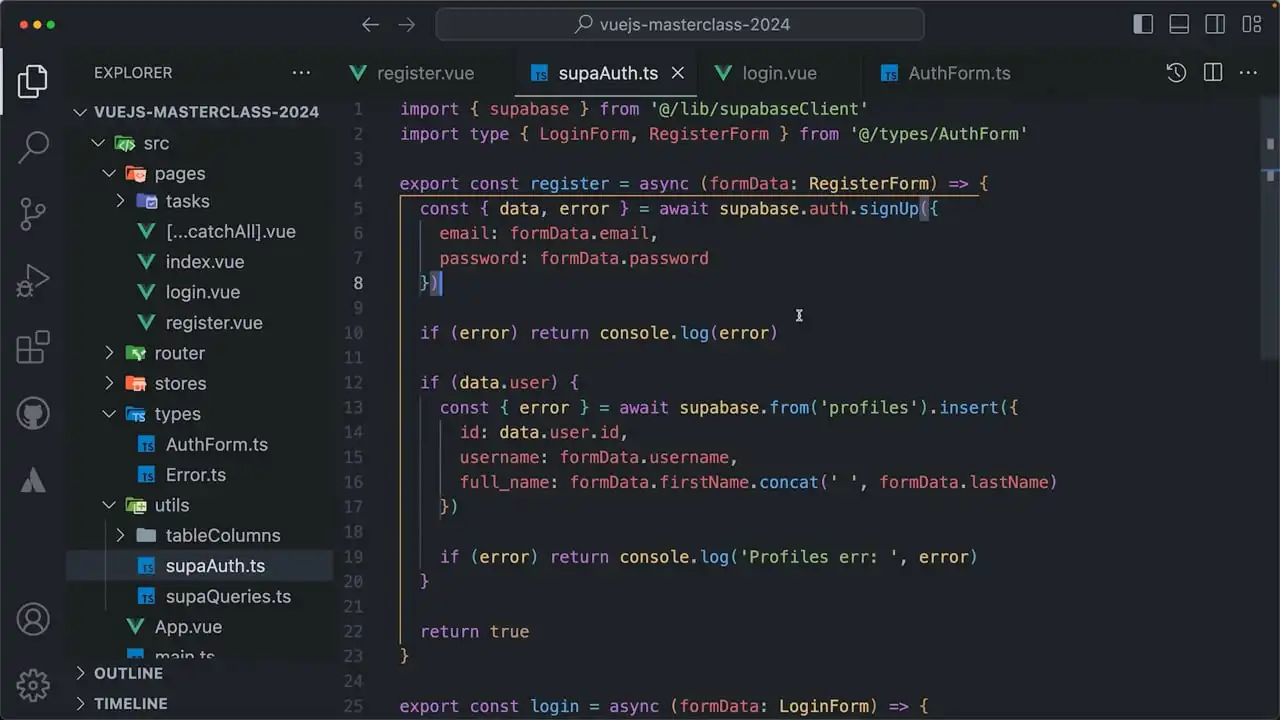Collapse the src folder
Image resolution: width=1280 pixels, height=720 pixels.
tap(200, 143)
